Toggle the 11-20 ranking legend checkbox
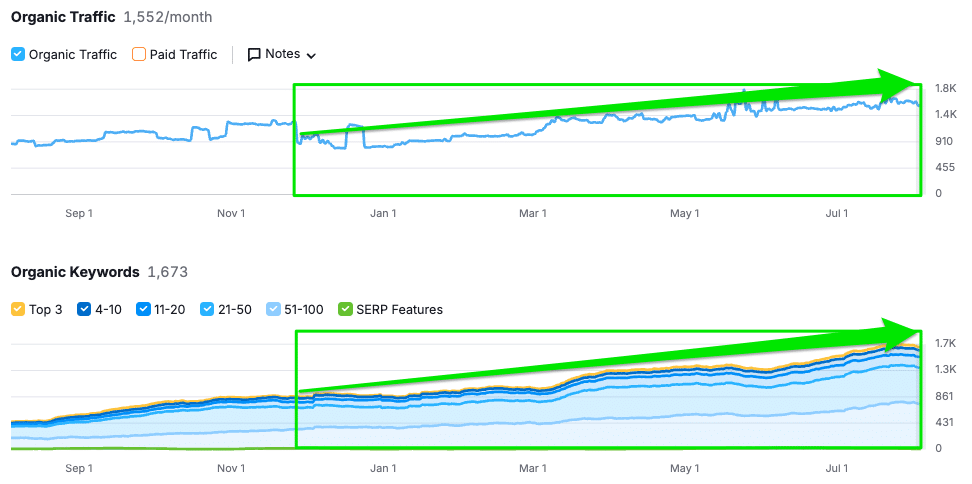This screenshot has height=484, width=972. tap(143, 310)
